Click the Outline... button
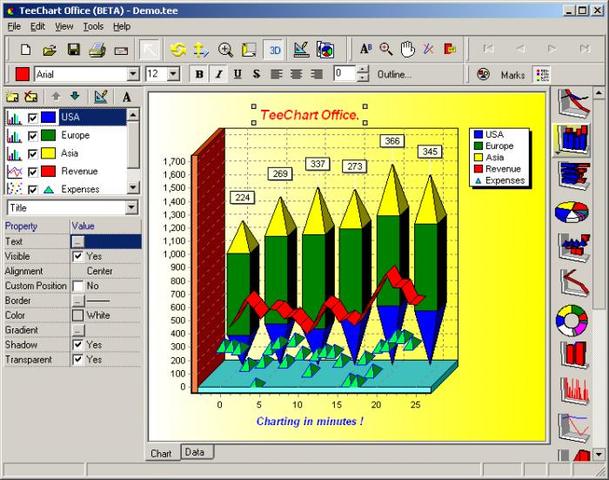Image resolution: width=609 pixels, height=480 pixels. 394,74
